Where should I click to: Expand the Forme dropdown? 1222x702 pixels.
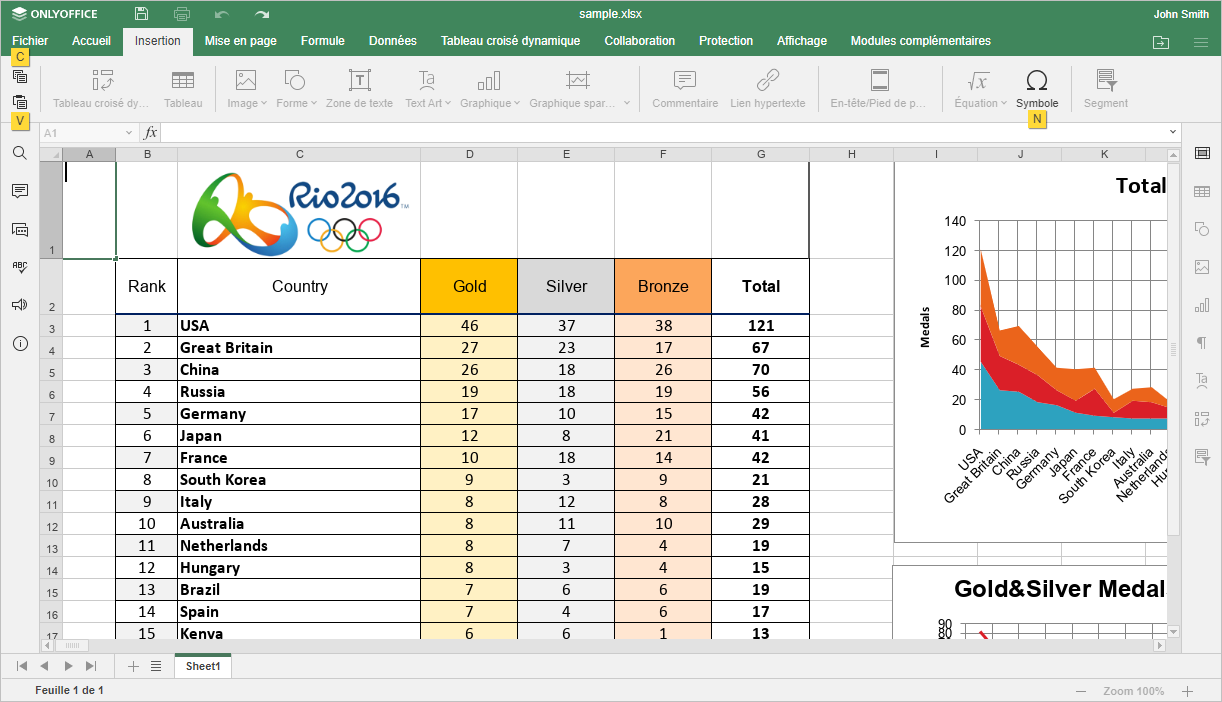click(313, 103)
